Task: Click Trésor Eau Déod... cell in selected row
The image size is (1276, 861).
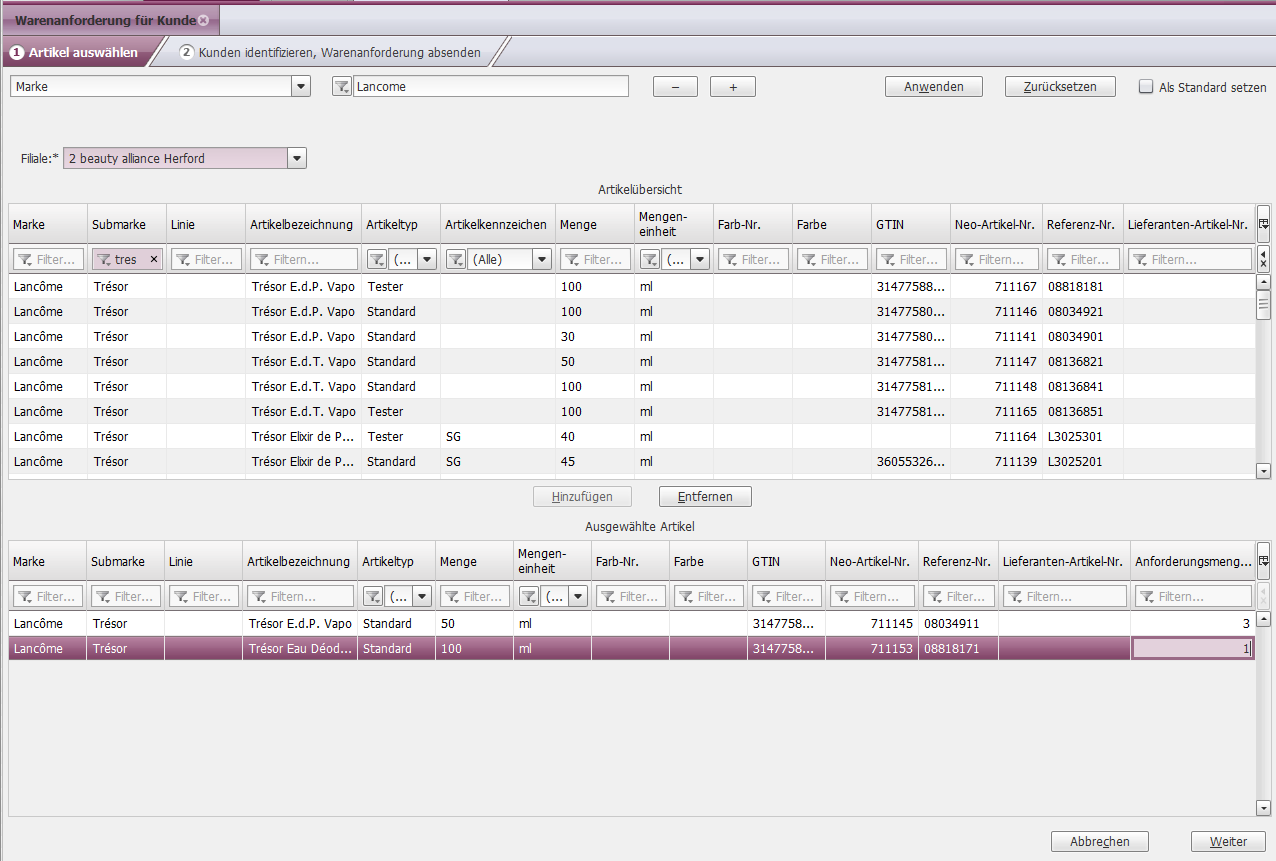Action: 300,649
